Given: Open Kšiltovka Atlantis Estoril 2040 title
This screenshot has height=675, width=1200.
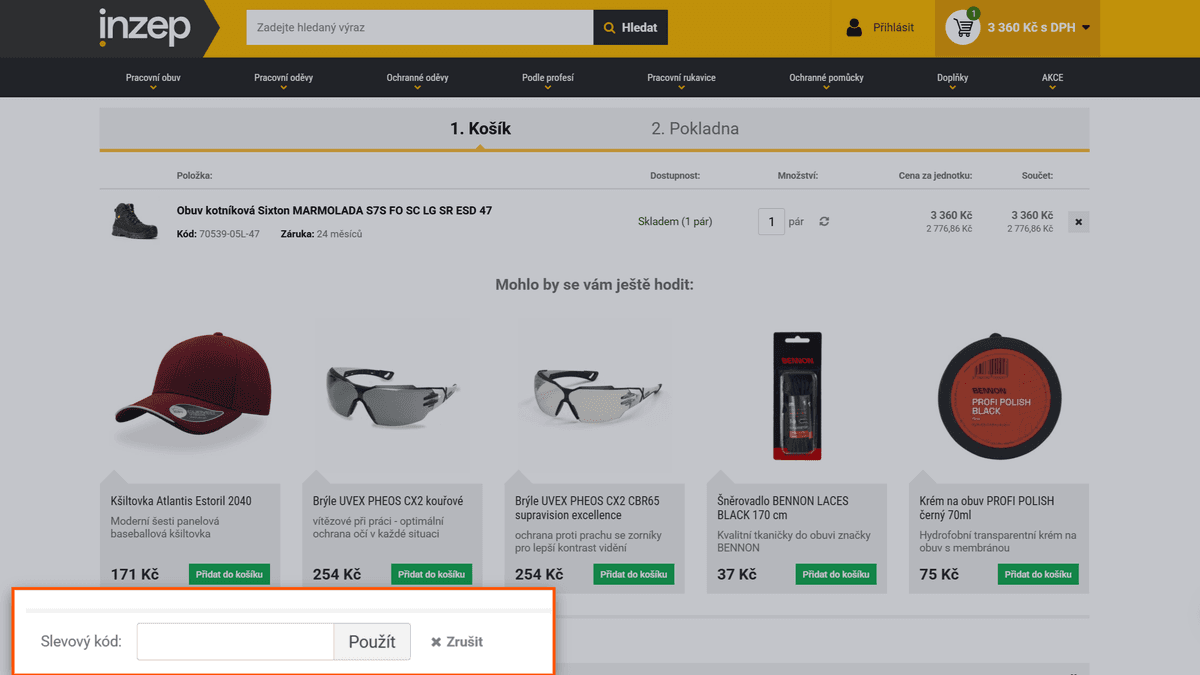Looking at the screenshot, I should pos(181,501).
